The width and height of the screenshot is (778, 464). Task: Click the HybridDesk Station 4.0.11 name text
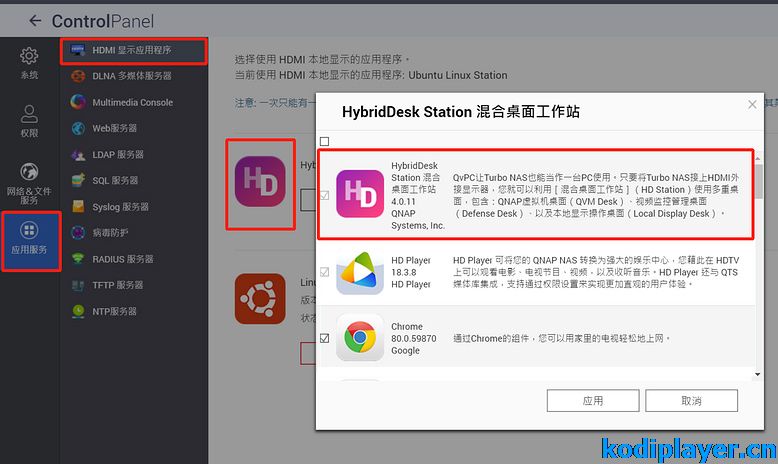[x=418, y=196]
